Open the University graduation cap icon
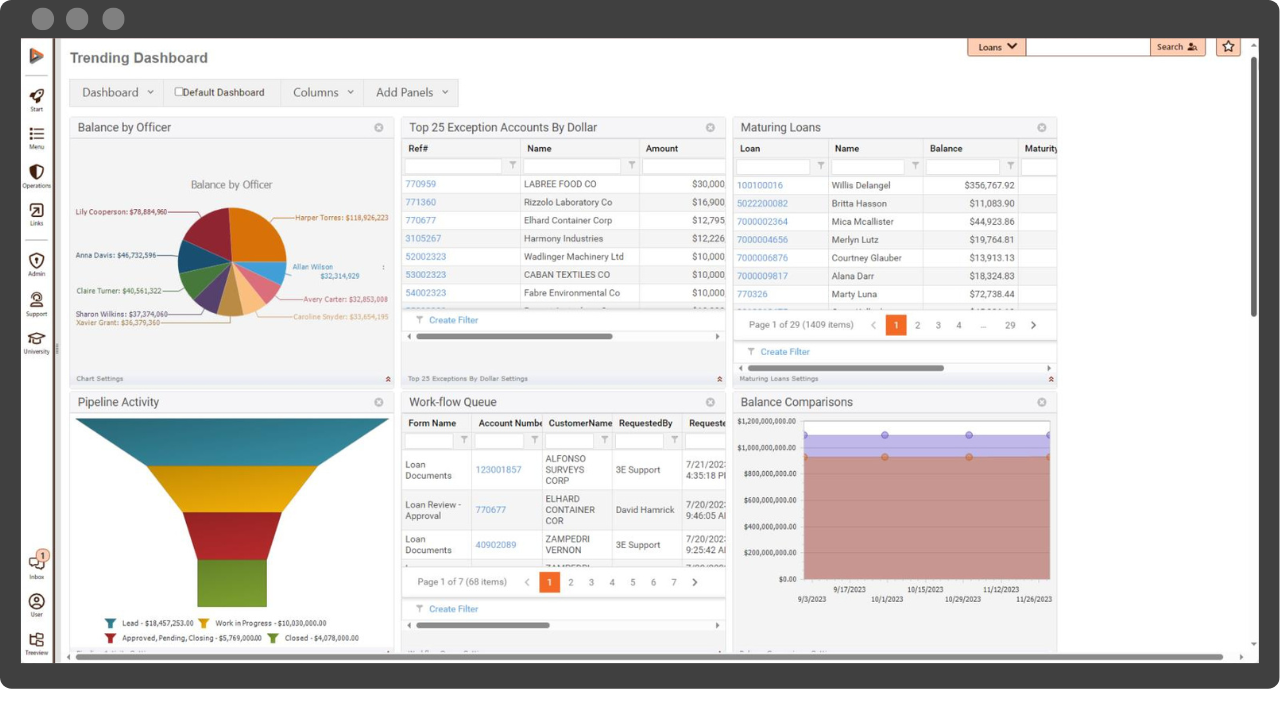The width and height of the screenshot is (1280, 720). 36,341
